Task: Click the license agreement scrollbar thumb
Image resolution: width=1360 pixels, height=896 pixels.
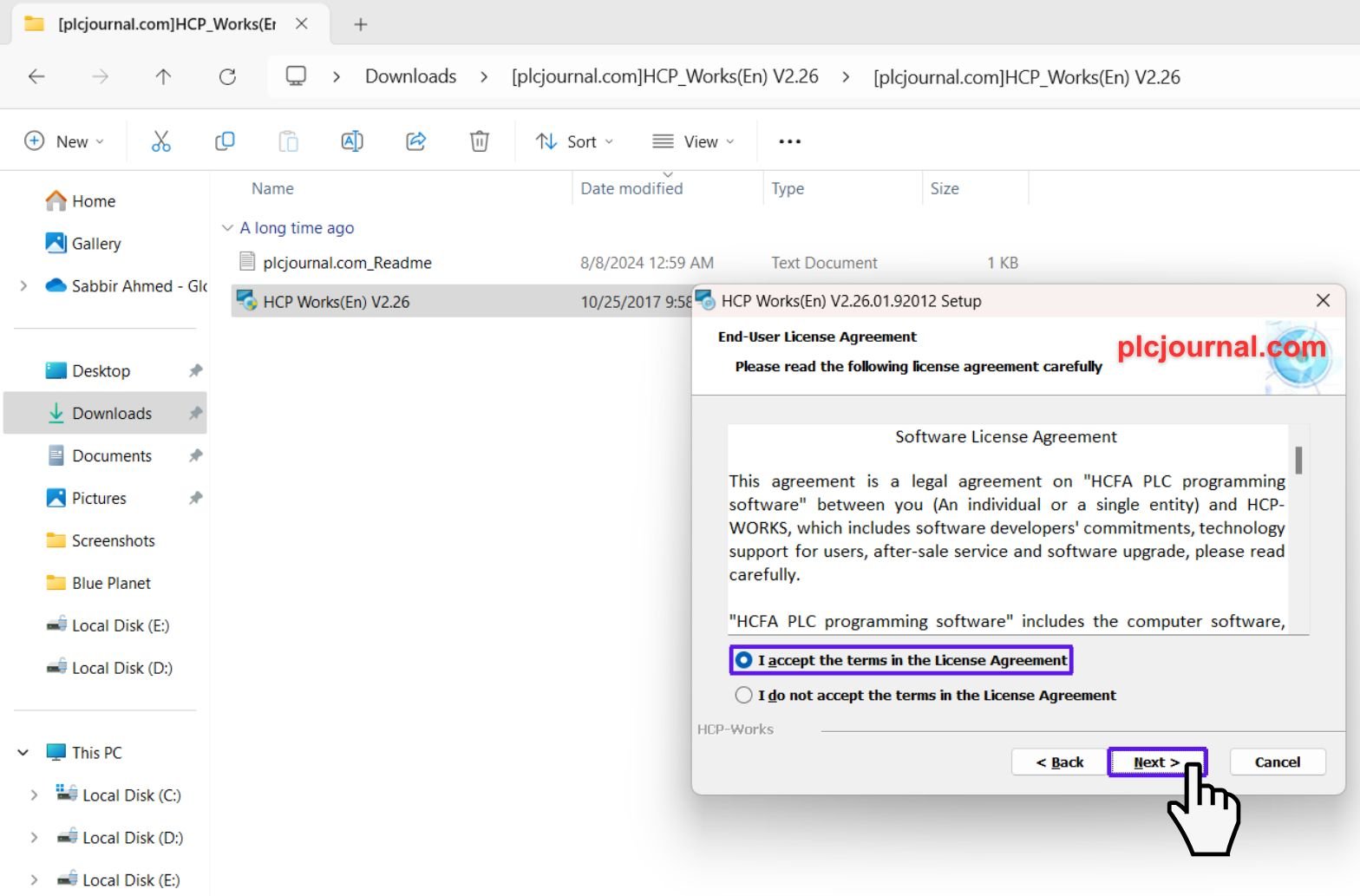Action: coord(1298,460)
